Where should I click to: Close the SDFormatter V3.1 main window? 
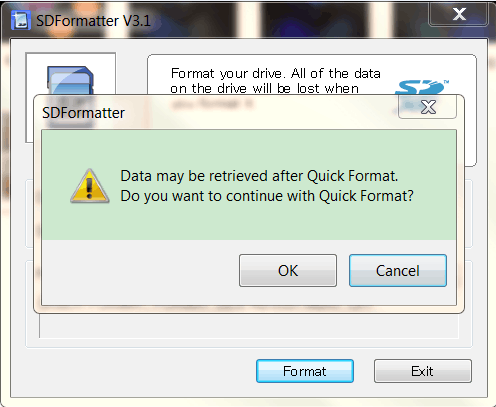(459, 14)
